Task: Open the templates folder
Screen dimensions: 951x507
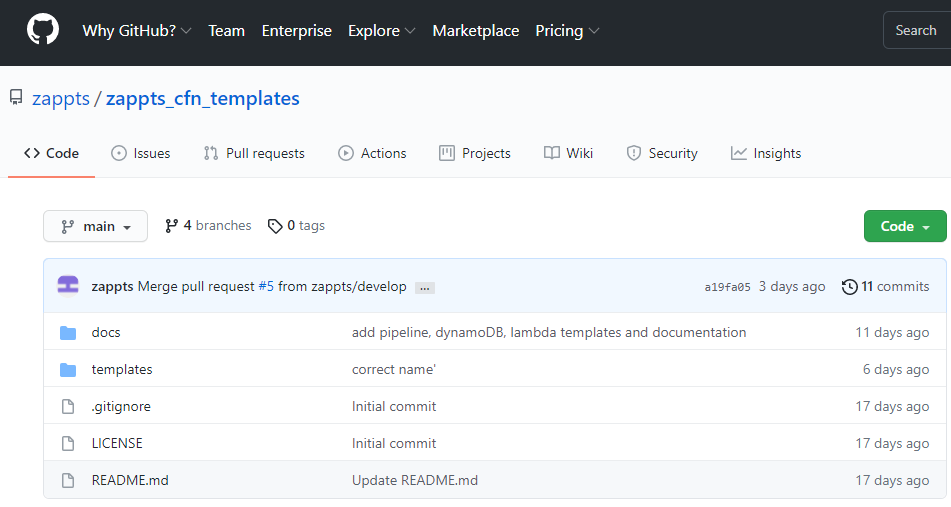Action: 122,369
